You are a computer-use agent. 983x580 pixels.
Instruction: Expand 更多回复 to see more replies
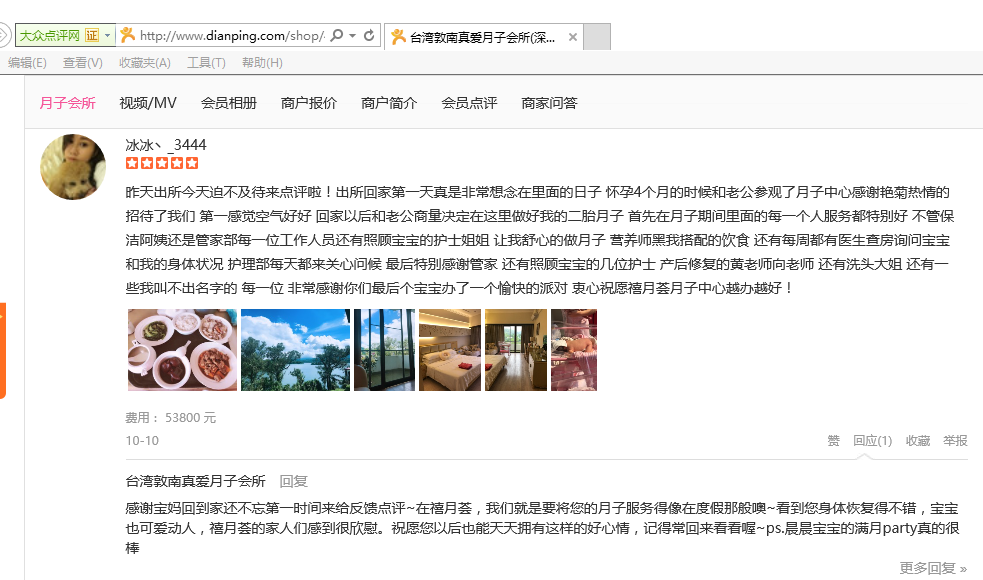point(933,568)
